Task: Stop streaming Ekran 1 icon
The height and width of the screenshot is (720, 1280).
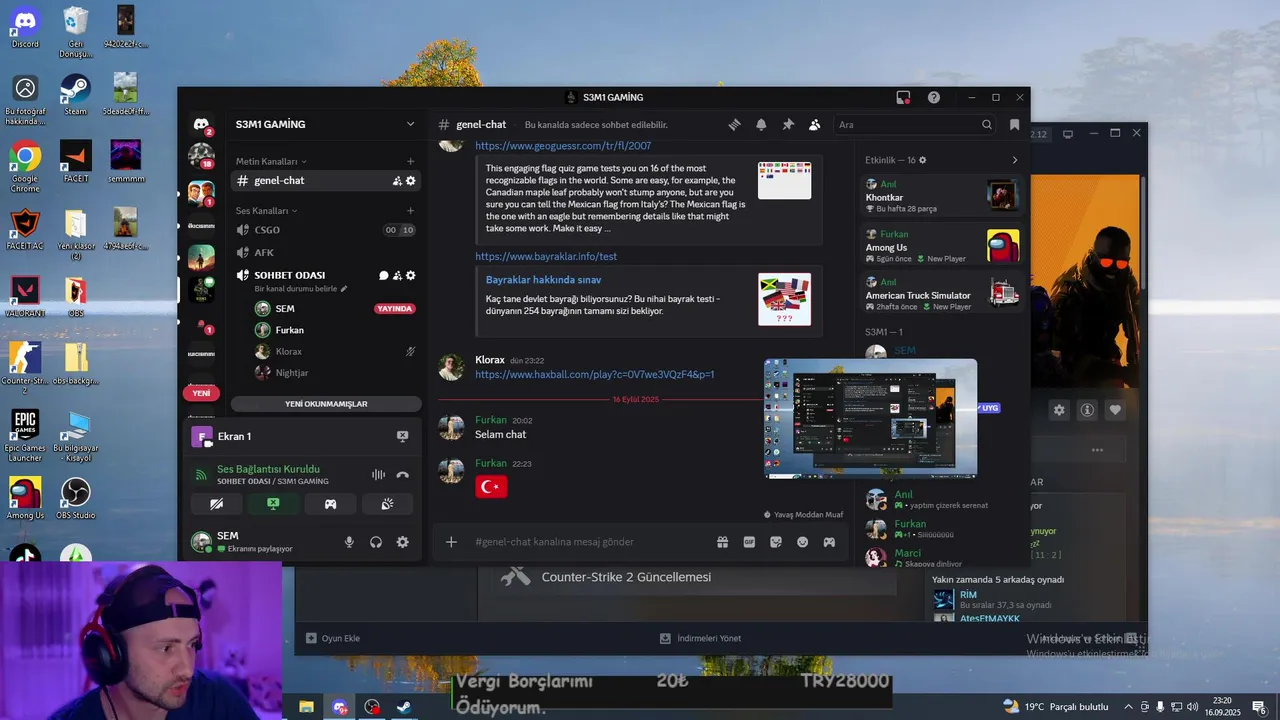Action: coord(402,436)
